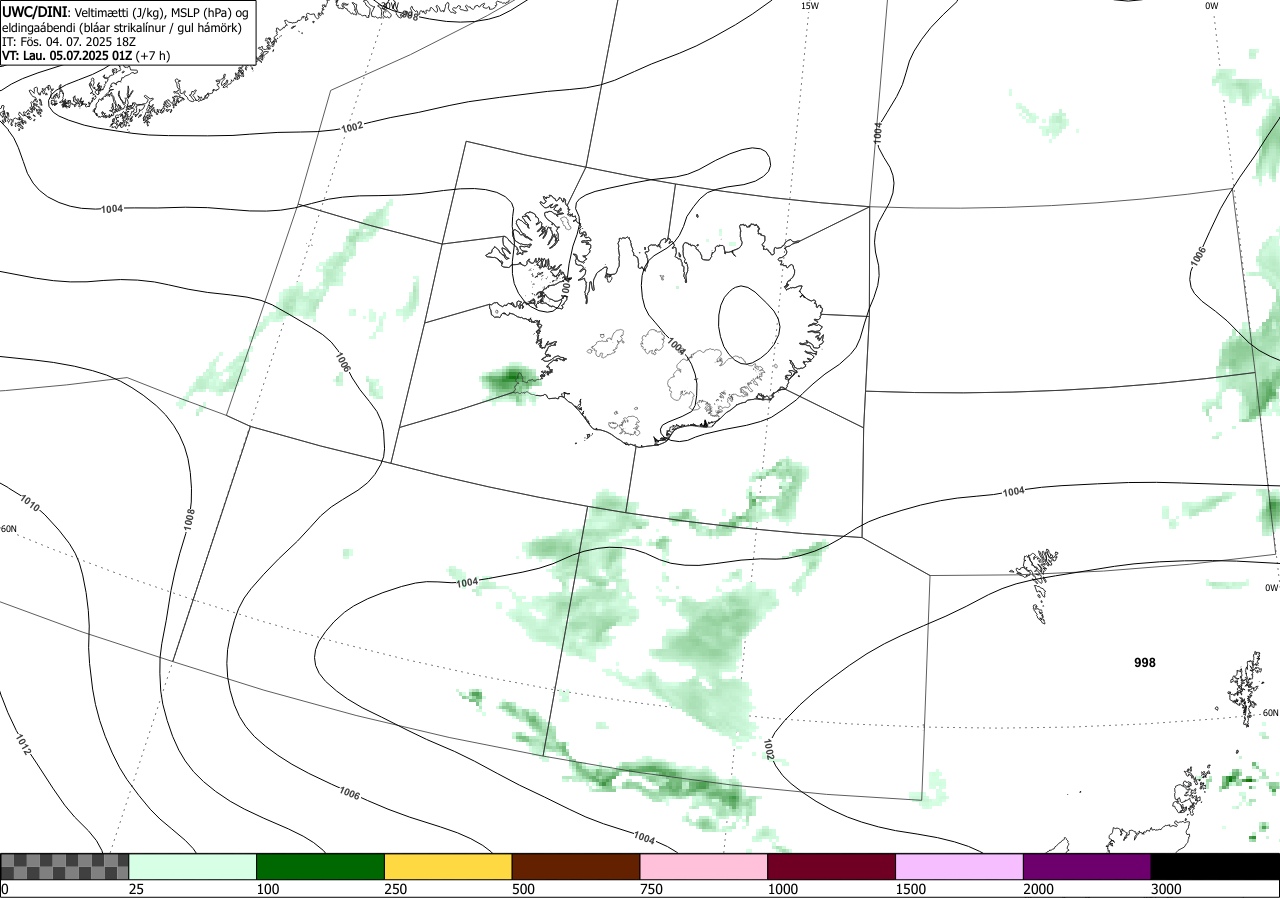Click the closed oval isobar over eastern Iceland
This screenshot has width=1280, height=898.
(749, 326)
